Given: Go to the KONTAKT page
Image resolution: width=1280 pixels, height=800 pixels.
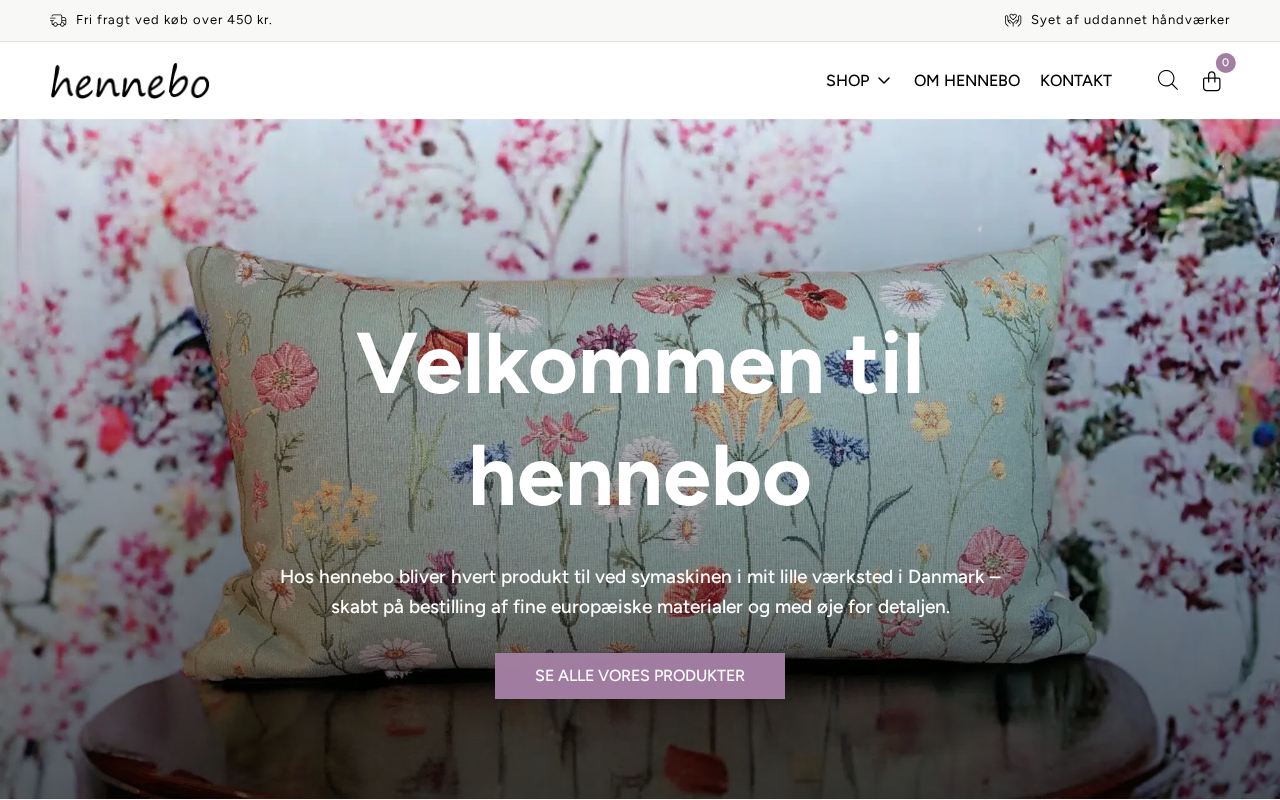Looking at the screenshot, I should pyautogui.click(x=1076, y=81).
